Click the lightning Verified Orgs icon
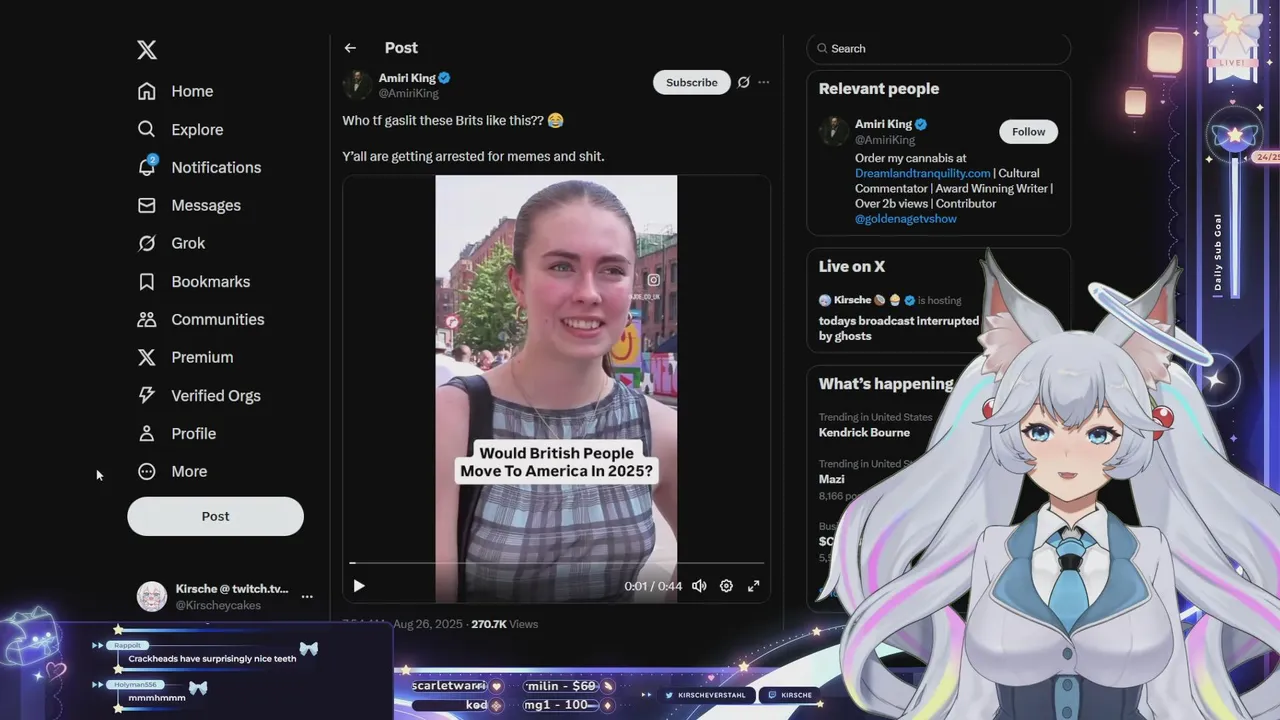The image size is (1280, 720). click(x=147, y=396)
